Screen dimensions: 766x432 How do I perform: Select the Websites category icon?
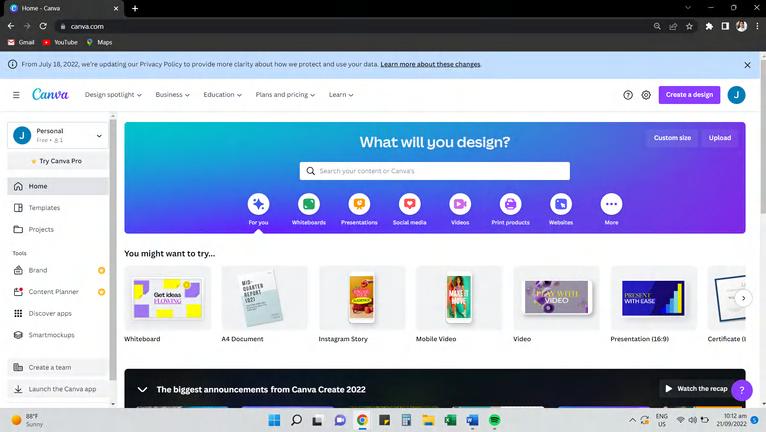tap(561, 204)
